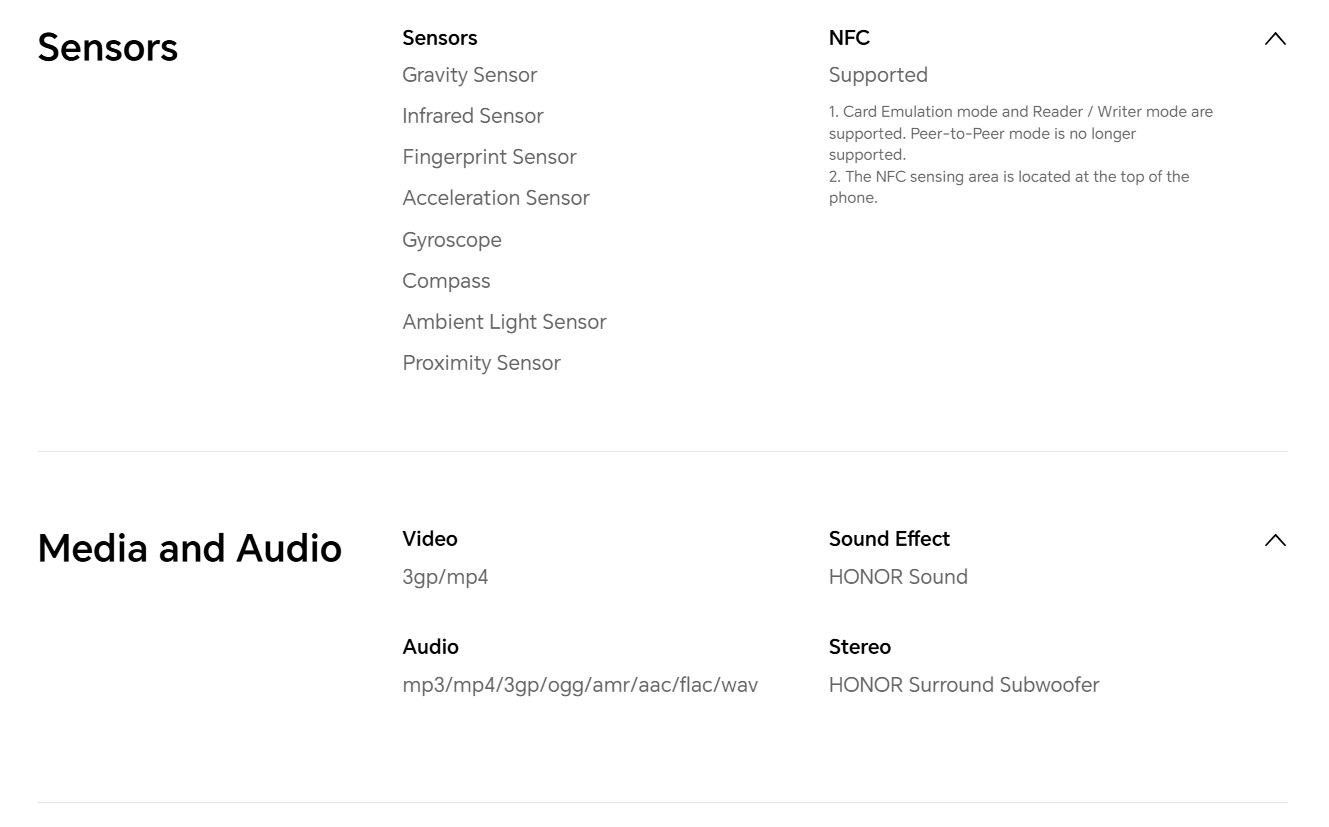
Task: Click the Gyroscope entry
Action: pos(452,240)
